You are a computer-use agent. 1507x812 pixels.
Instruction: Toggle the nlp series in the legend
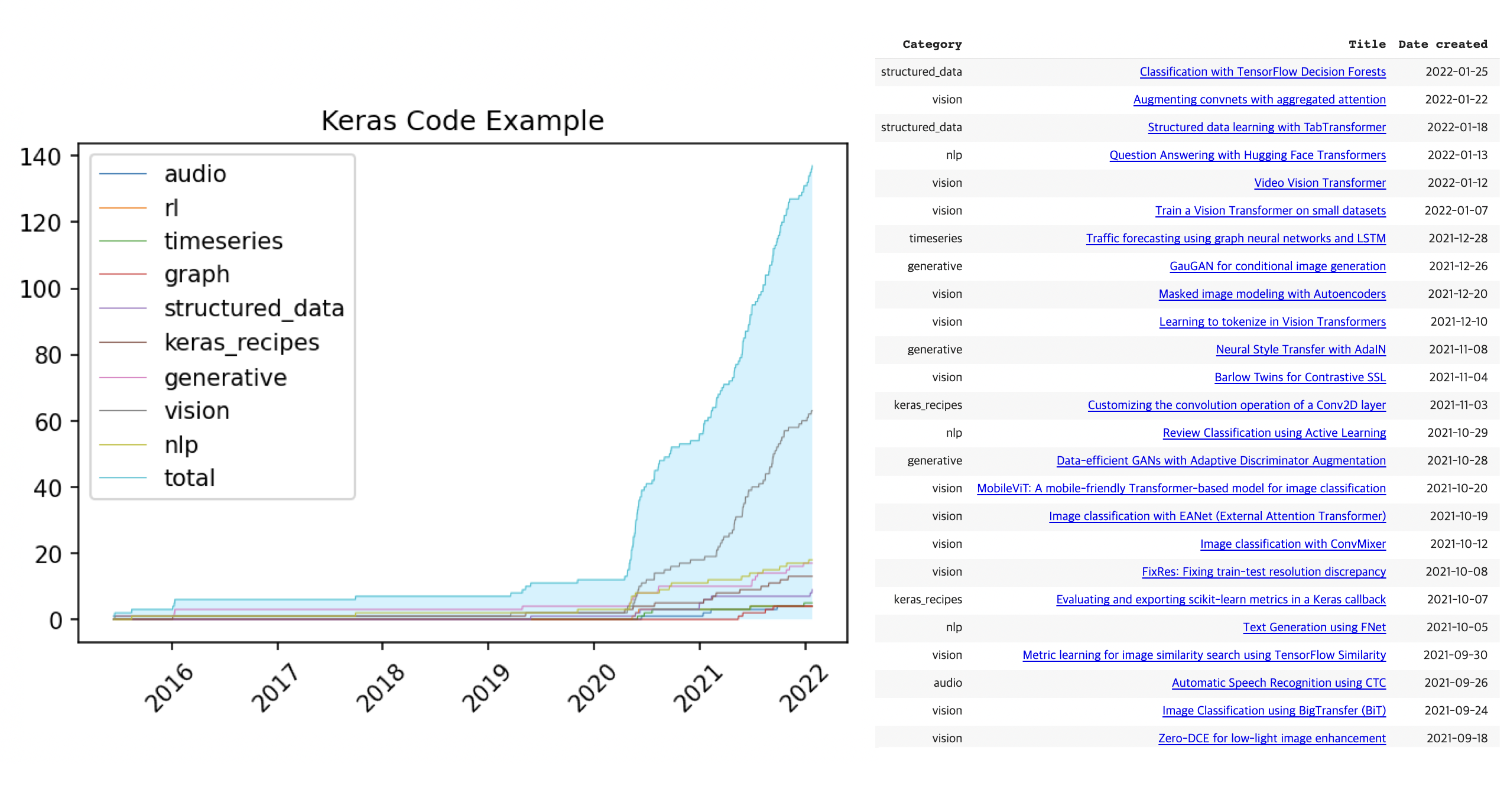click(x=181, y=444)
